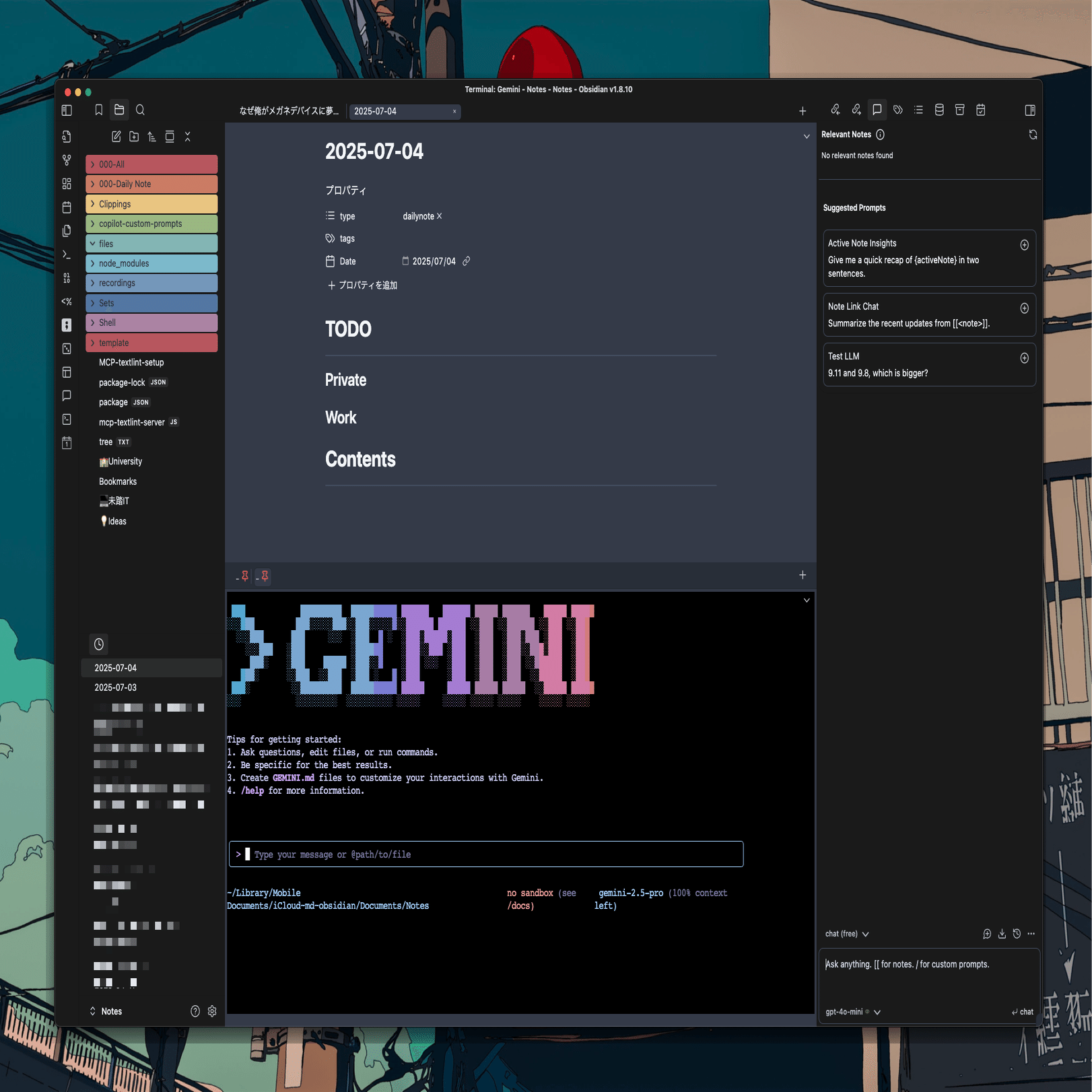
Task: Open chat (free) mode dropdown
Action: (x=847, y=934)
